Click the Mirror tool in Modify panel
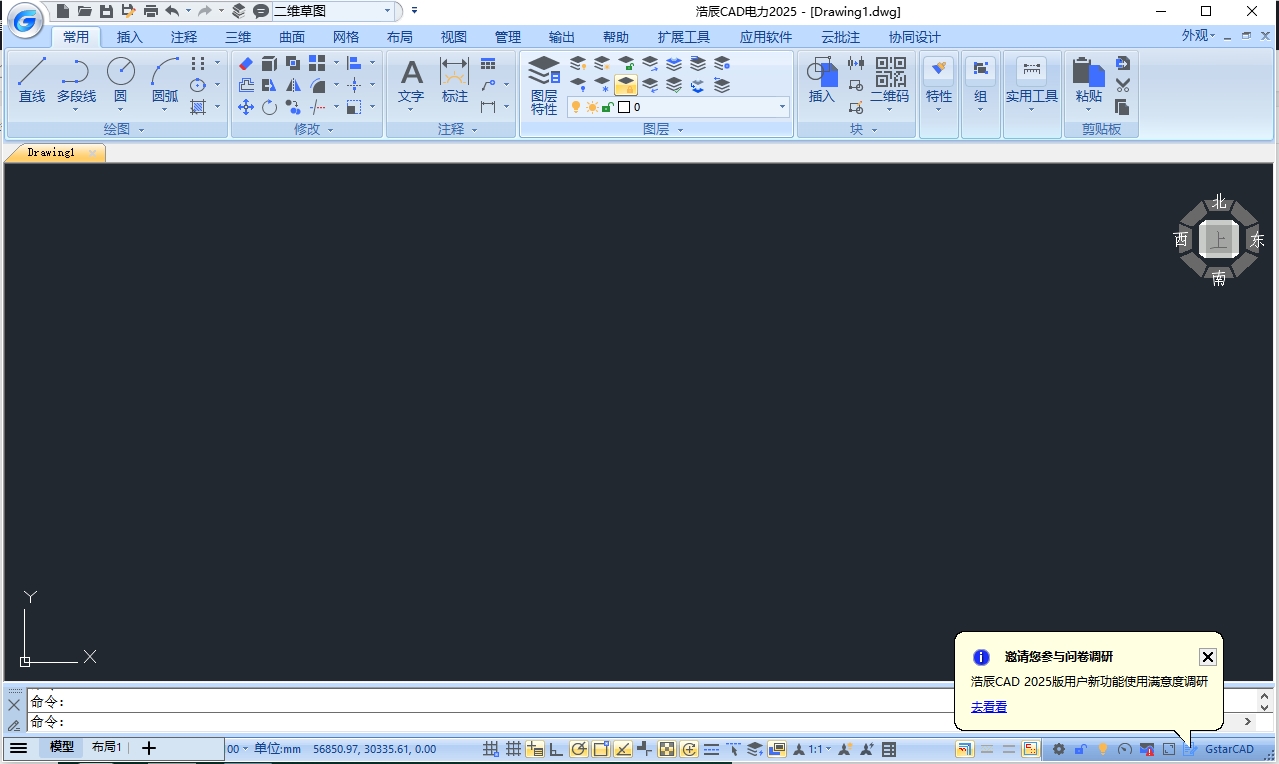1279x764 pixels. tap(294, 85)
